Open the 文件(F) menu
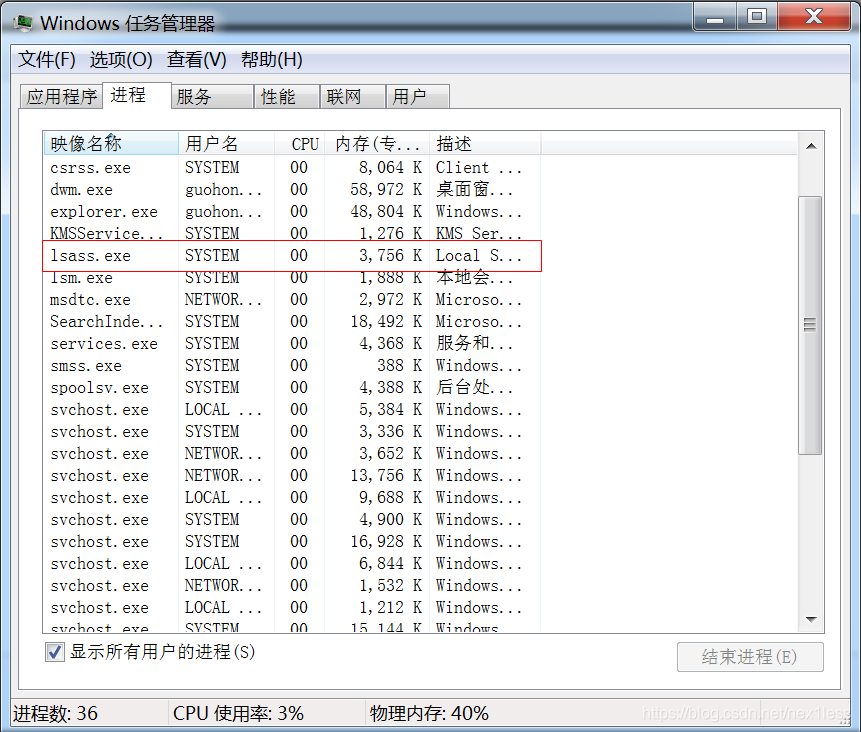Image resolution: width=861 pixels, height=732 pixels. point(46,59)
